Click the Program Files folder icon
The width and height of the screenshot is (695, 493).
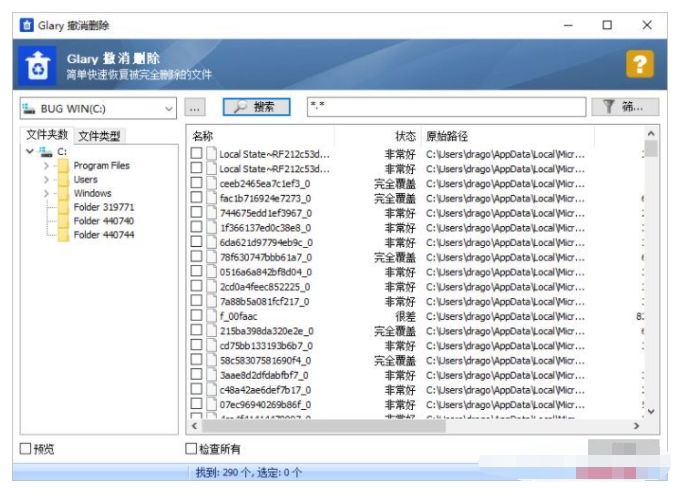point(62,166)
